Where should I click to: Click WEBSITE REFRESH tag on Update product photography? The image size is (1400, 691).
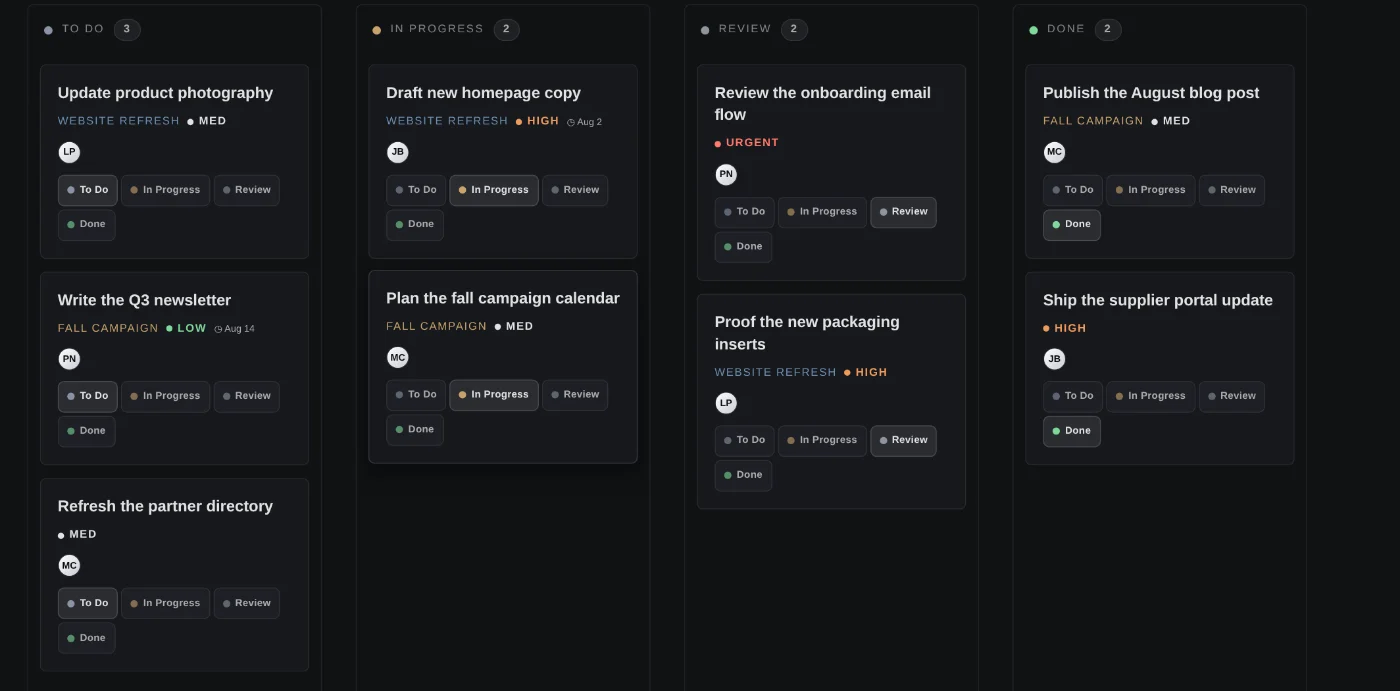coord(119,121)
